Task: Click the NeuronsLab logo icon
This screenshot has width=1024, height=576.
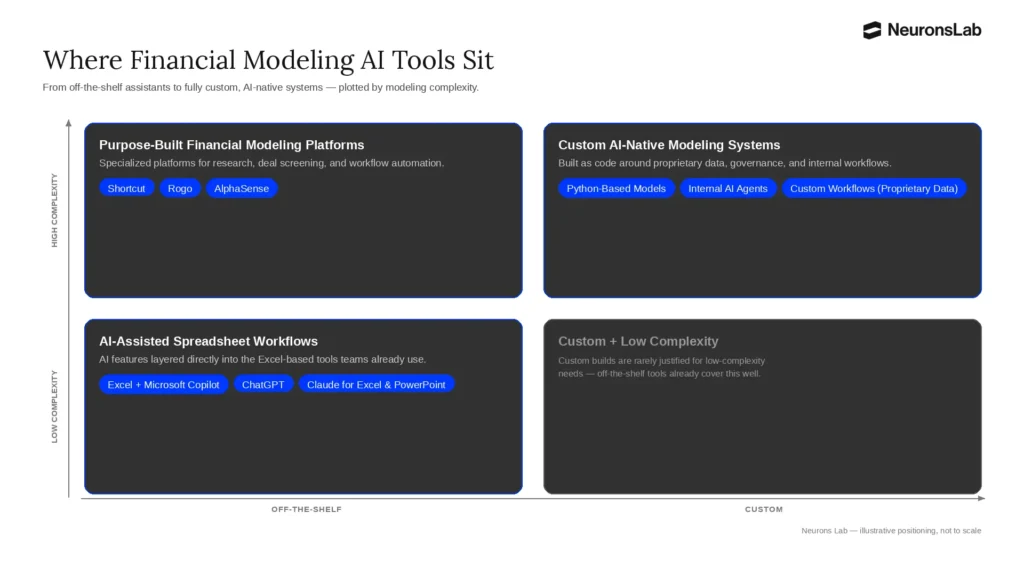Action: [872, 30]
